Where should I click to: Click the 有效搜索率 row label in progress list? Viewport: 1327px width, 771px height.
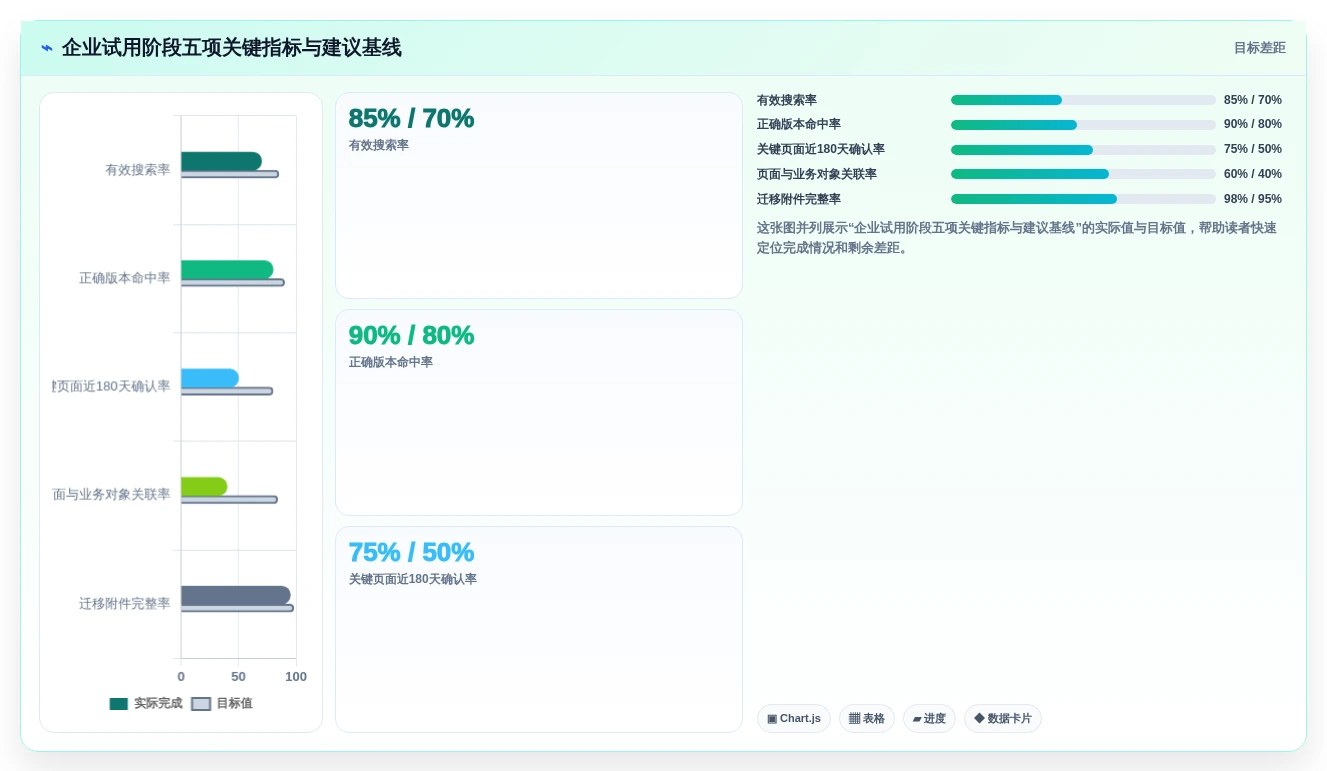pyautogui.click(x=787, y=100)
